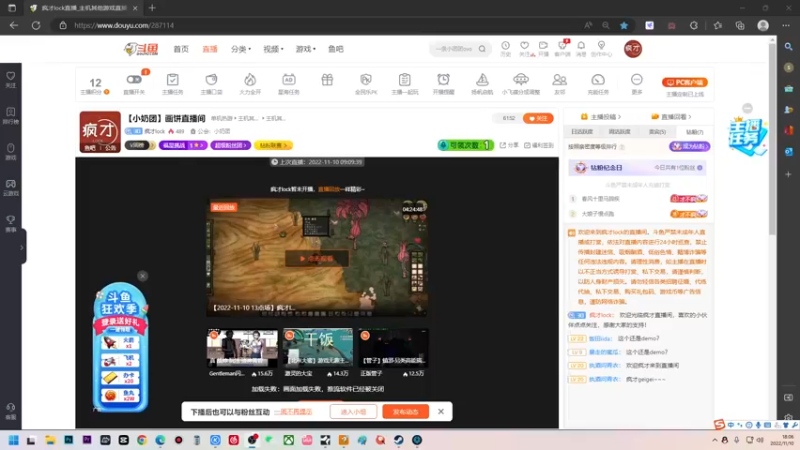Expand the 游戏 dropdown menu
The width and height of the screenshot is (800, 450).
pyautogui.click(x=306, y=49)
